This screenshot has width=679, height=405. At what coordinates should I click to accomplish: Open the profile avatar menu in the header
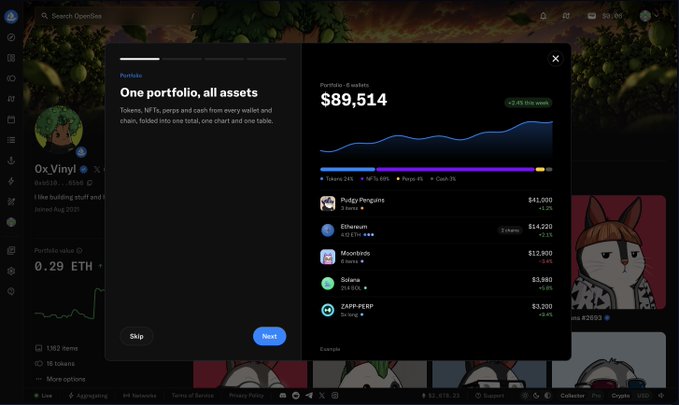point(649,16)
